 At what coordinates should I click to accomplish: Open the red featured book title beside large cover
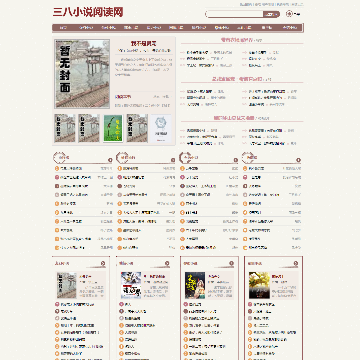144,43
